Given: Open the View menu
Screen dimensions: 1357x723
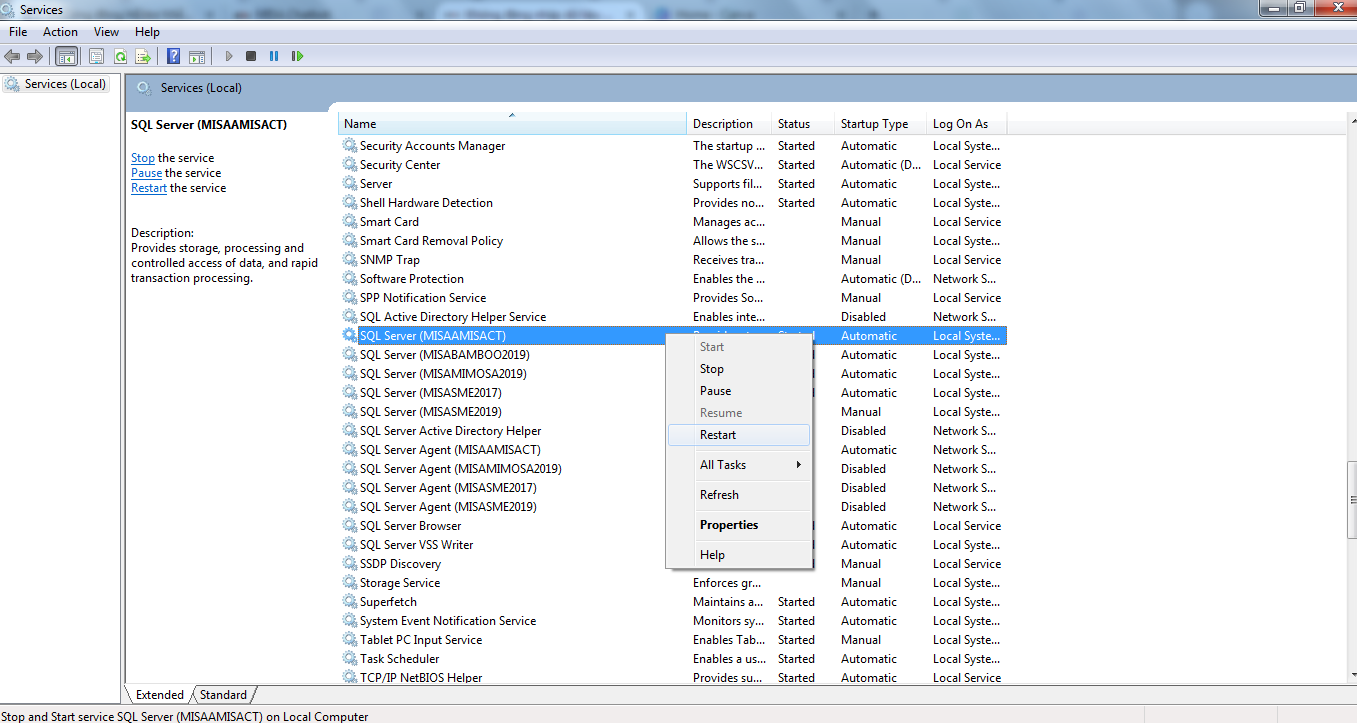Looking at the screenshot, I should click(x=106, y=32).
